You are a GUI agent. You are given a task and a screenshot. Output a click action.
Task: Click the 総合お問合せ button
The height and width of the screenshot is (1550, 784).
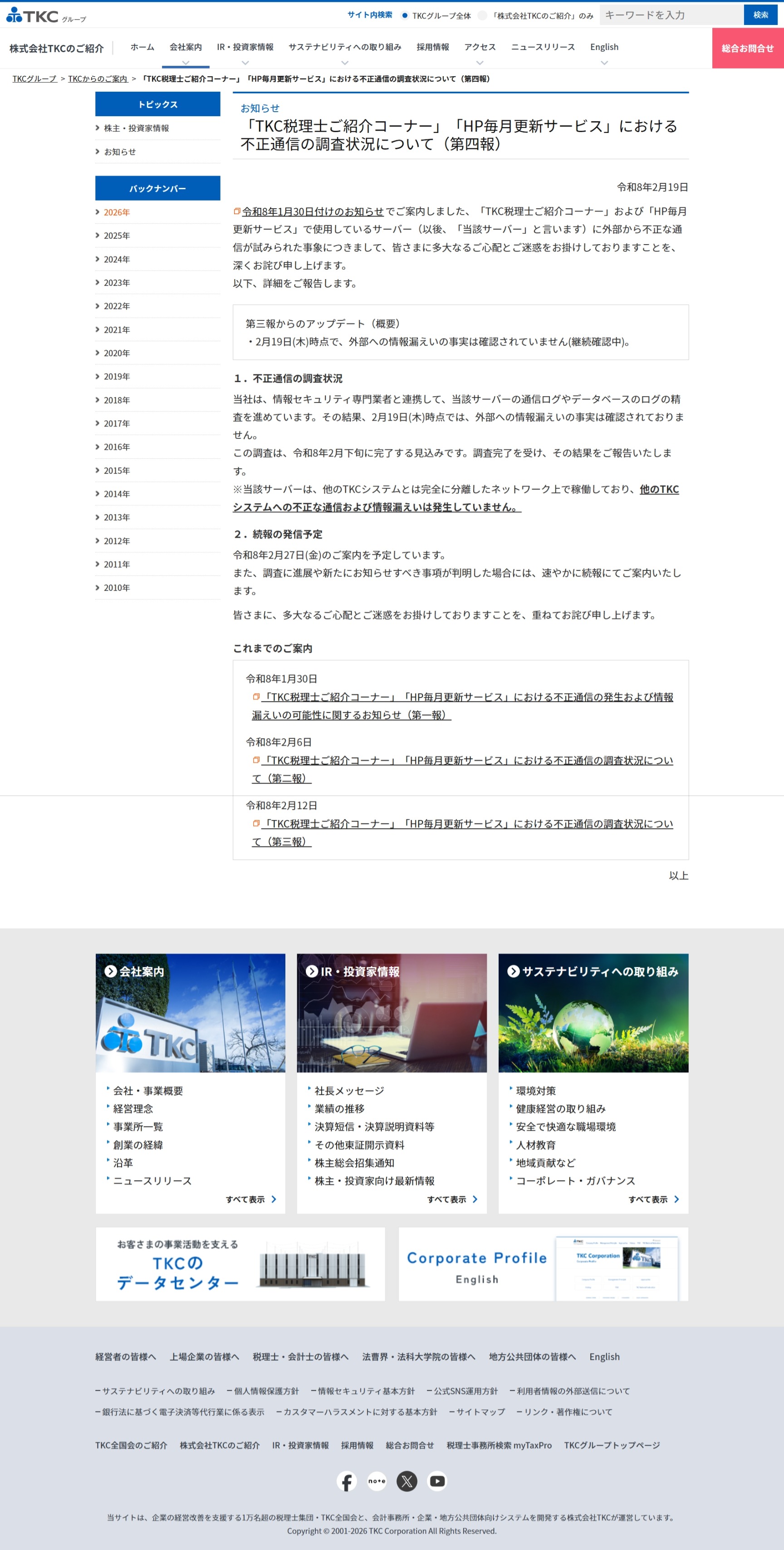click(x=747, y=48)
